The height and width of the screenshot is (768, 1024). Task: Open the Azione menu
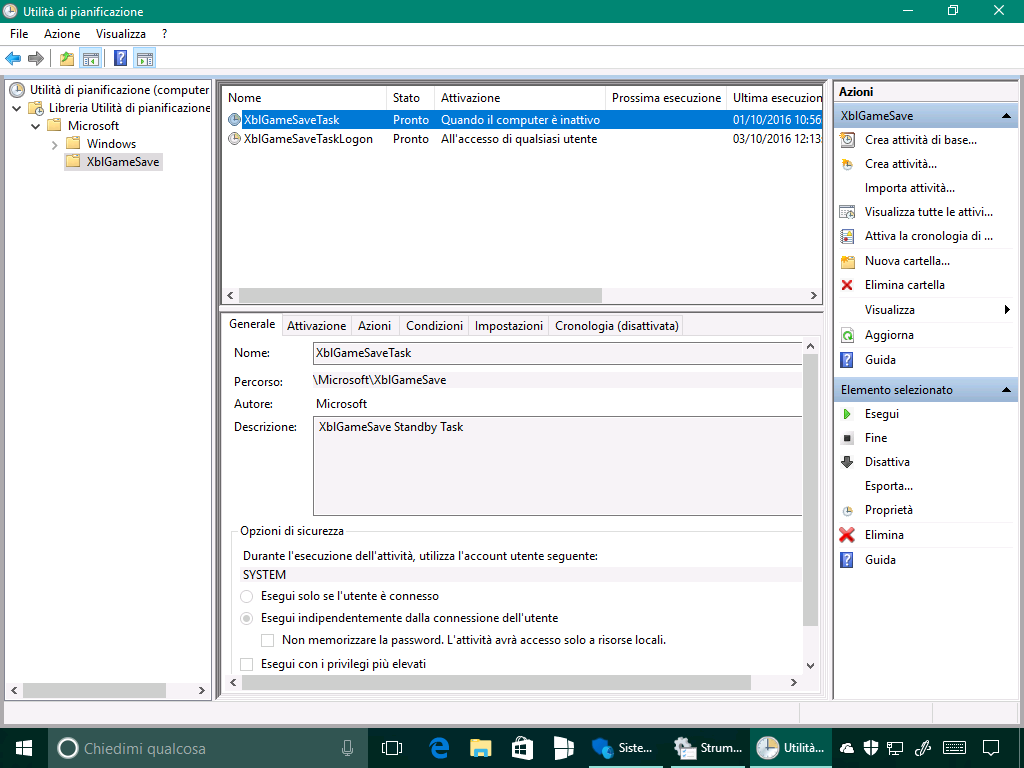(x=62, y=34)
